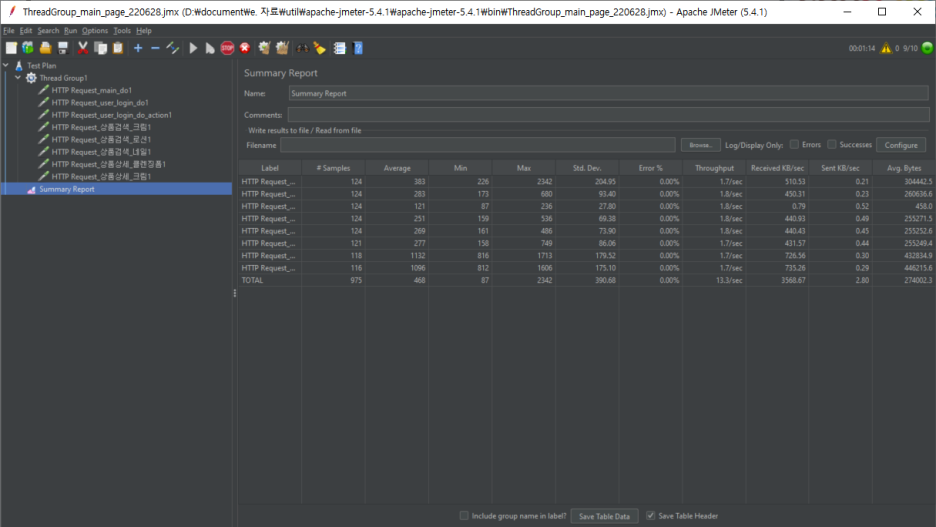The image size is (936, 527).
Task: Click the Error % column header
Action: tap(651, 168)
